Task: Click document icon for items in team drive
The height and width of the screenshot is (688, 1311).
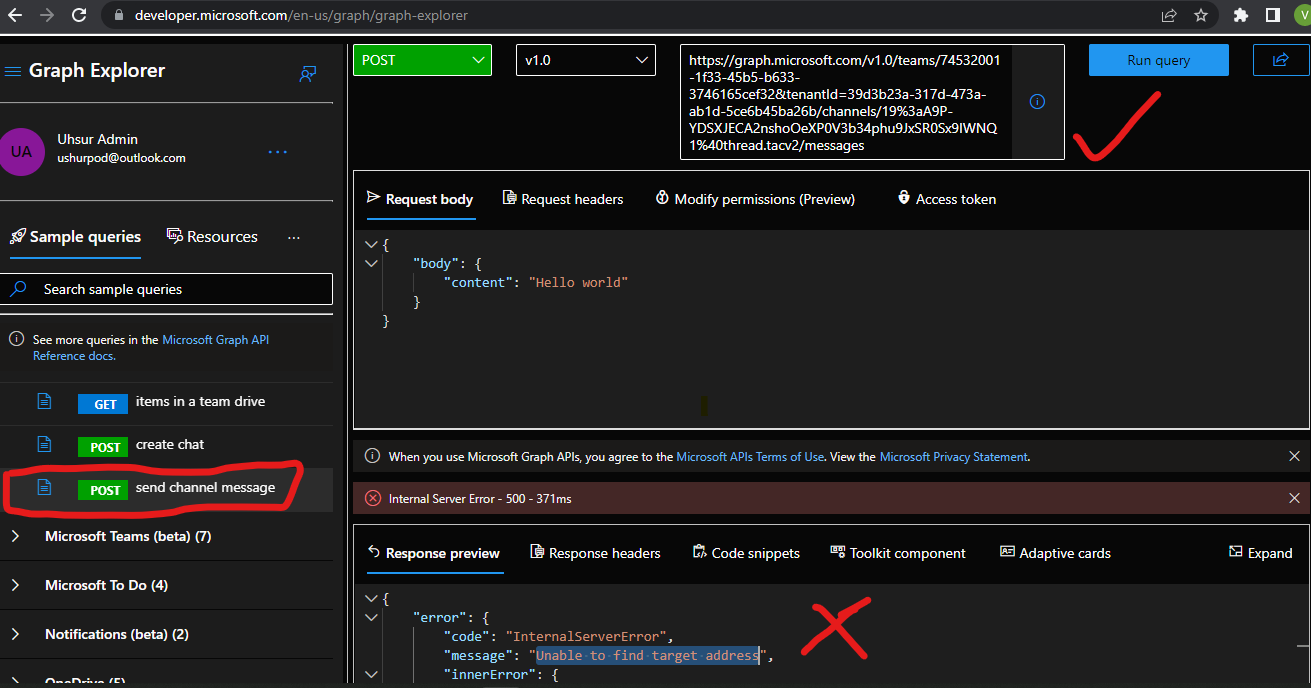Action: (x=44, y=401)
